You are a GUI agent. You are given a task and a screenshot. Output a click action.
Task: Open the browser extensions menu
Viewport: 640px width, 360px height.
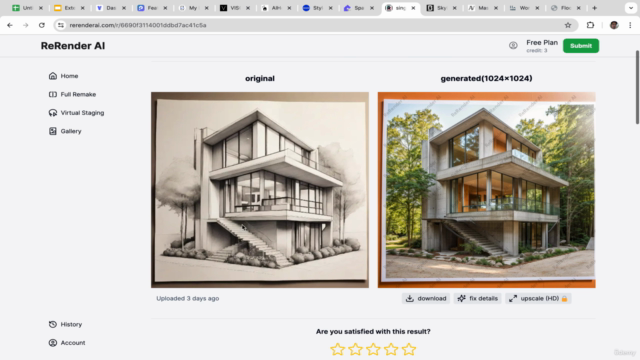point(590,25)
